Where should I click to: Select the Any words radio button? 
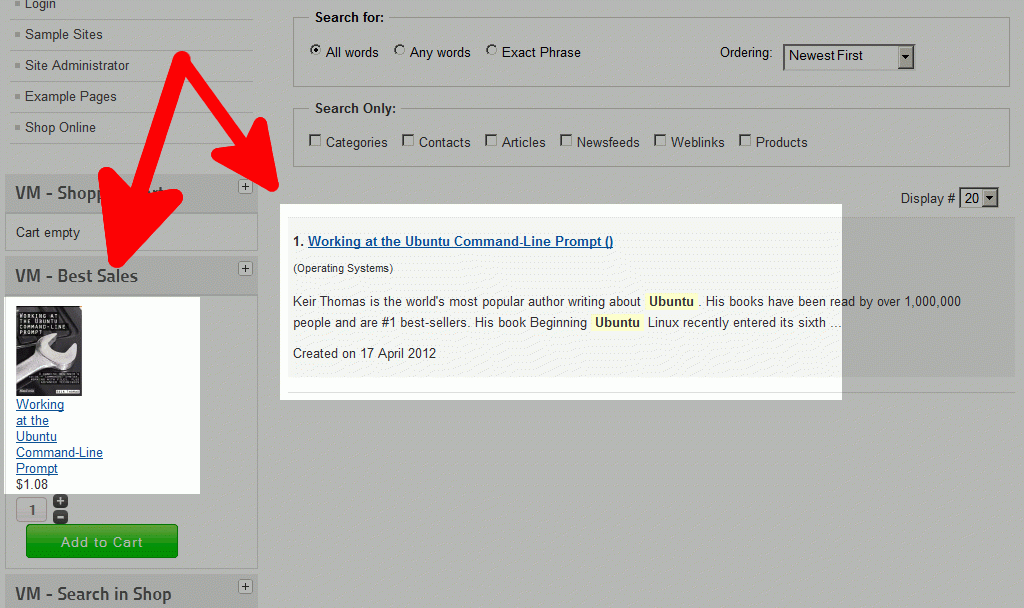point(400,50)
